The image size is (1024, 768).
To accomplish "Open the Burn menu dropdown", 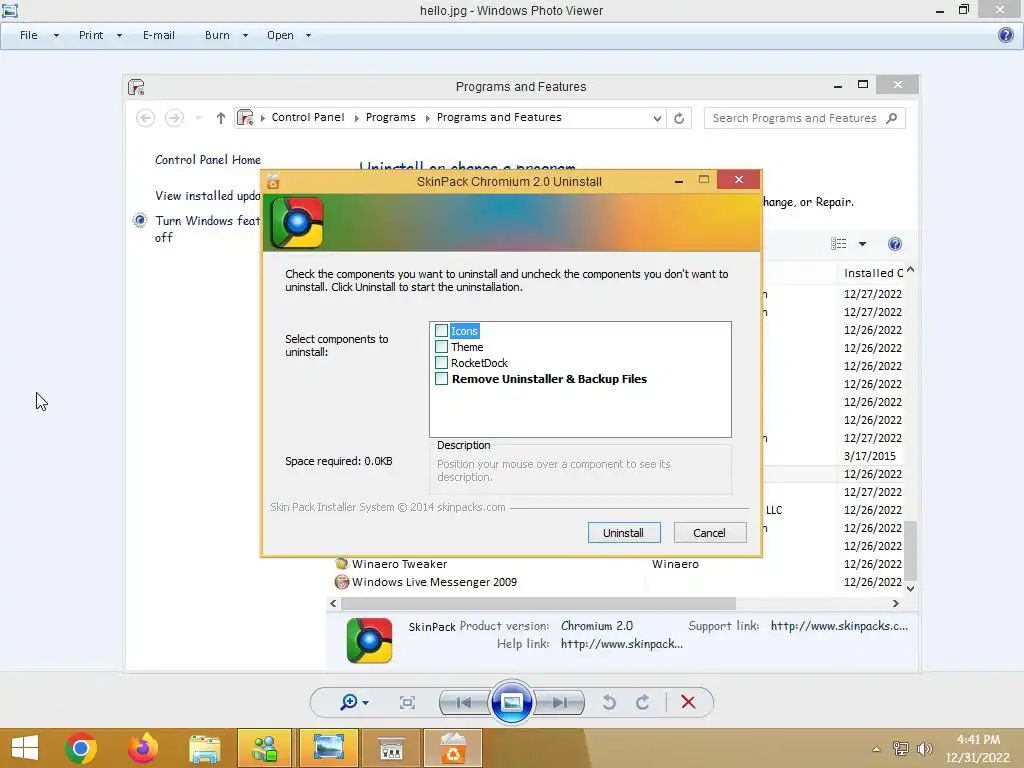I will [245, 35].
